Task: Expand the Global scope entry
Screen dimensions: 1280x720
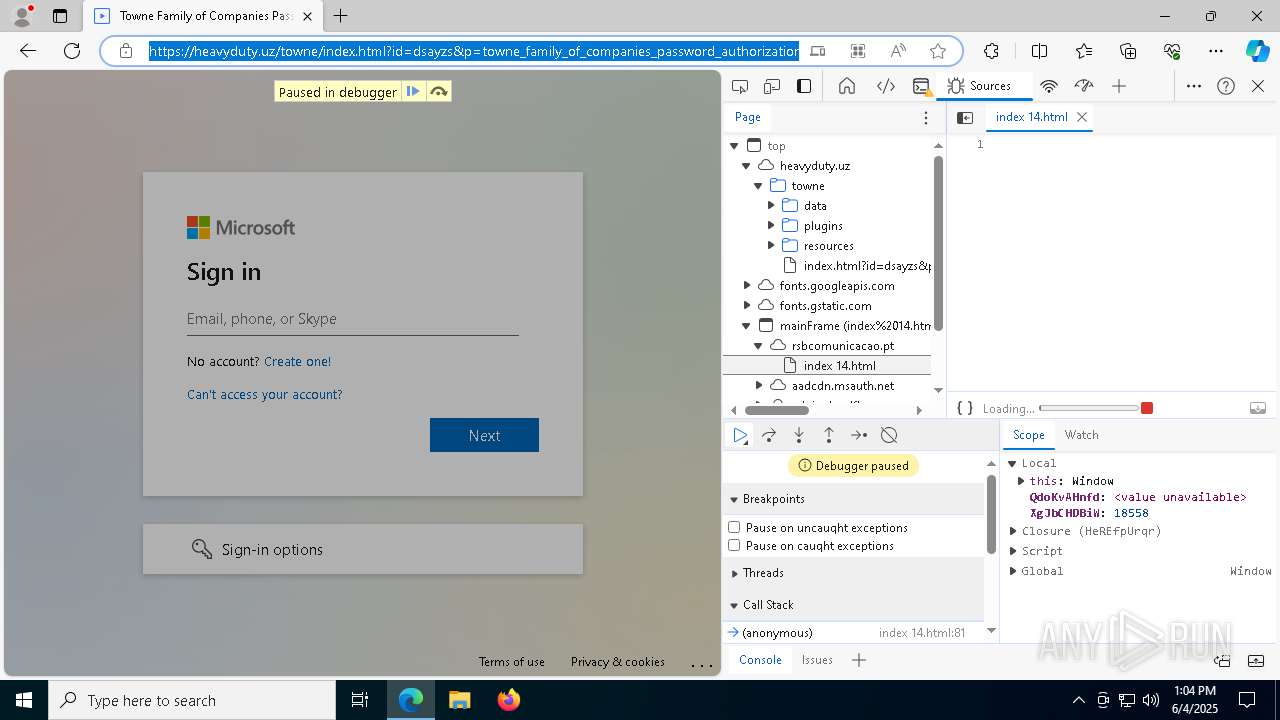Action: tap(1013, 571)
